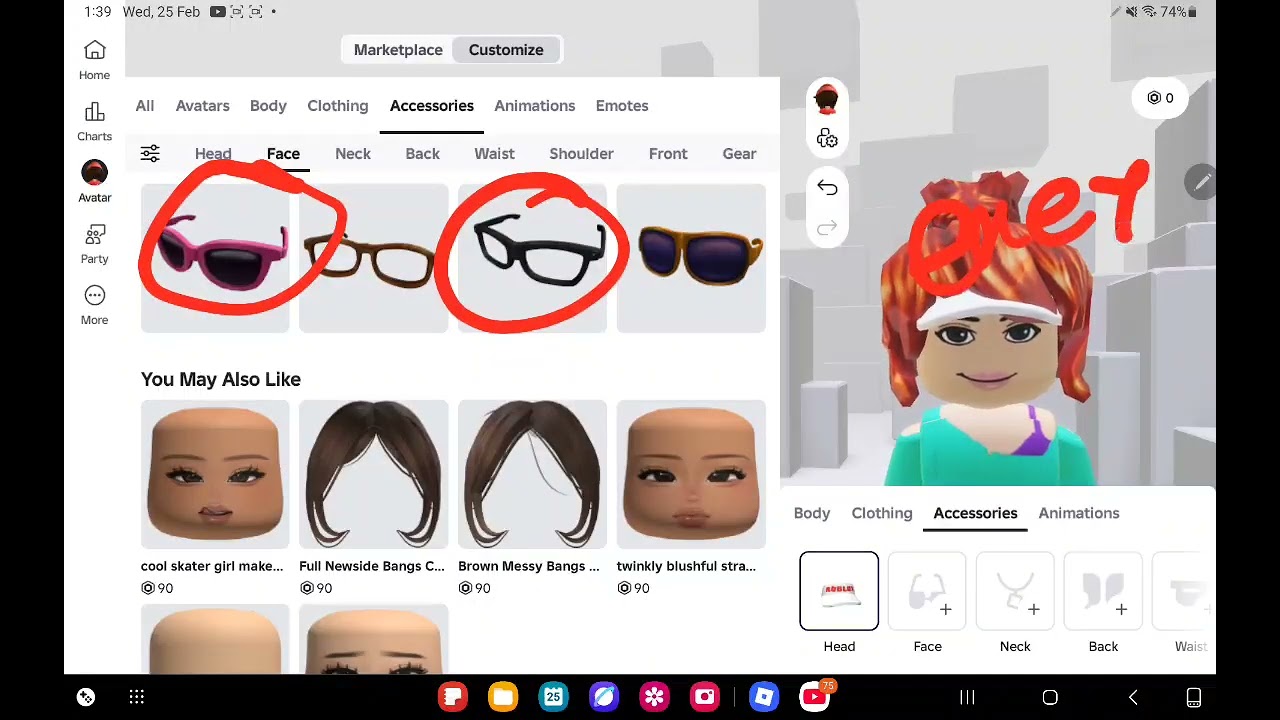Open the Robux balance indicator
1280x720 pixels.
tap(1160, 98)
